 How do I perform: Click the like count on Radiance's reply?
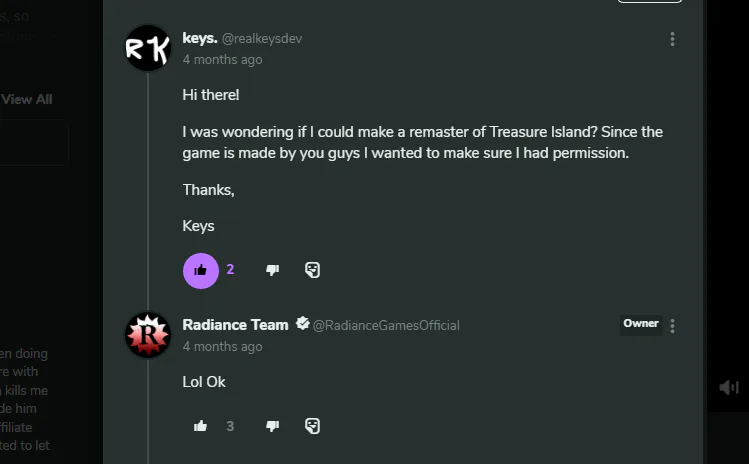230,426
